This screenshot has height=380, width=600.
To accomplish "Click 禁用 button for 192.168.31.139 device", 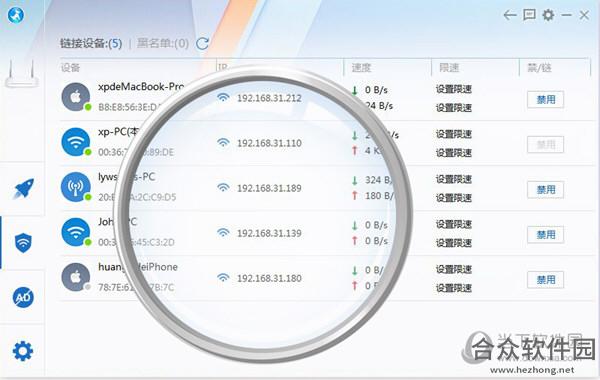I will click(x=545, y=235).
